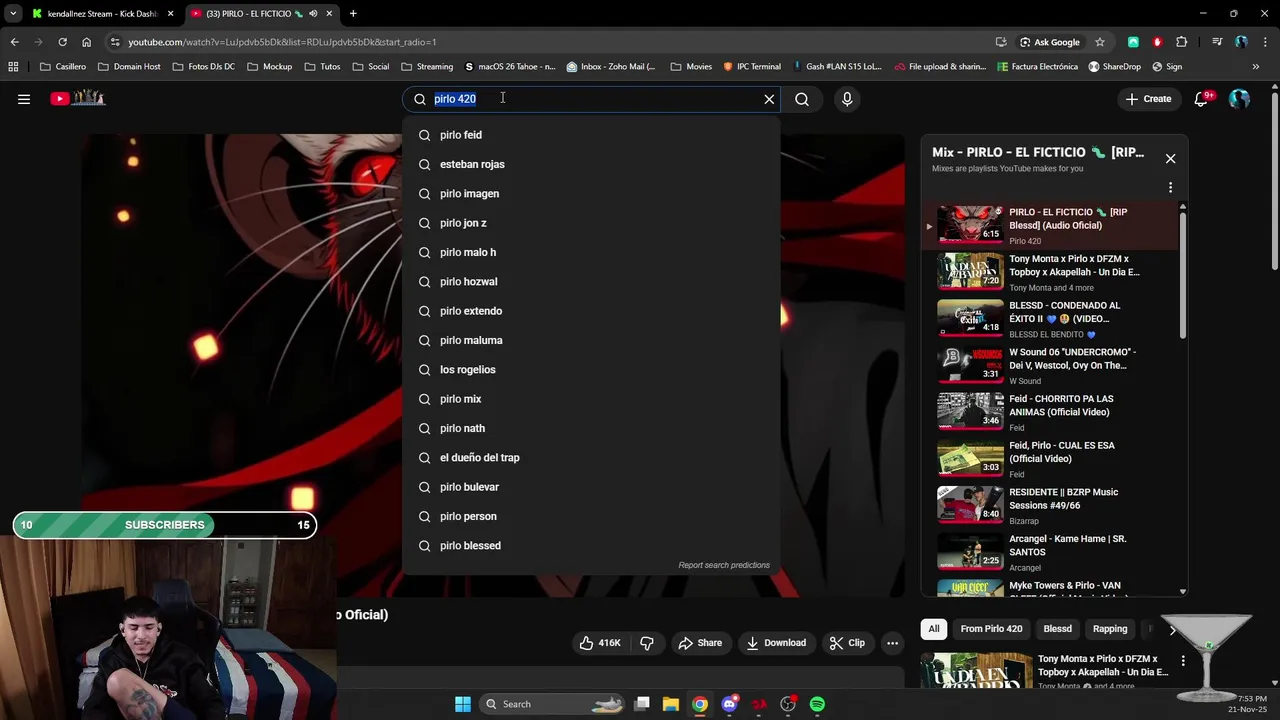Screen dimensions: 1280x720
Task: Close the Mix playlist panel
Action: coord(1170,158)
